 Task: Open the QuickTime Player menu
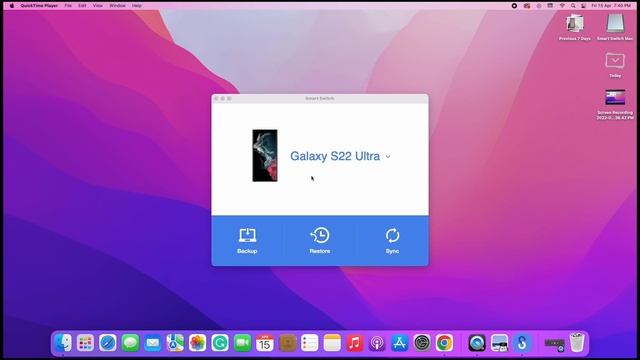[39, 6]
